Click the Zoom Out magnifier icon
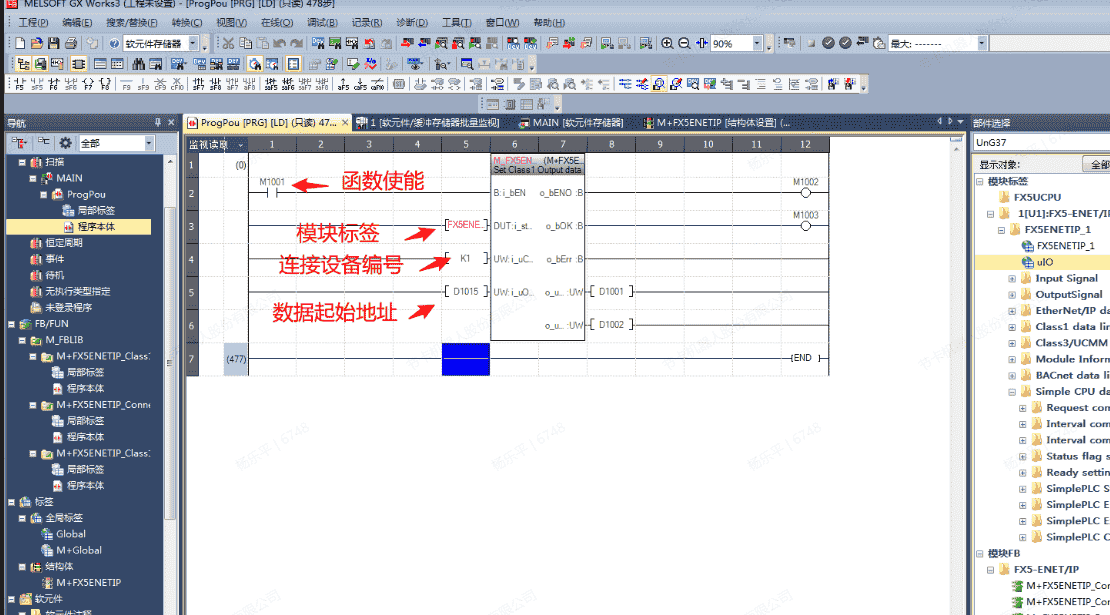 pyautogui.click(x=684, y=44)
